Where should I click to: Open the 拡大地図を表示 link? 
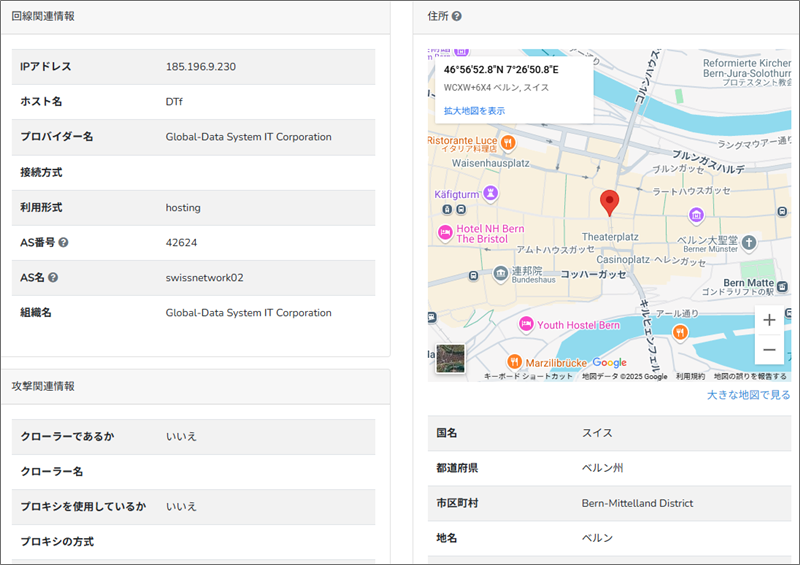(474, 111)
